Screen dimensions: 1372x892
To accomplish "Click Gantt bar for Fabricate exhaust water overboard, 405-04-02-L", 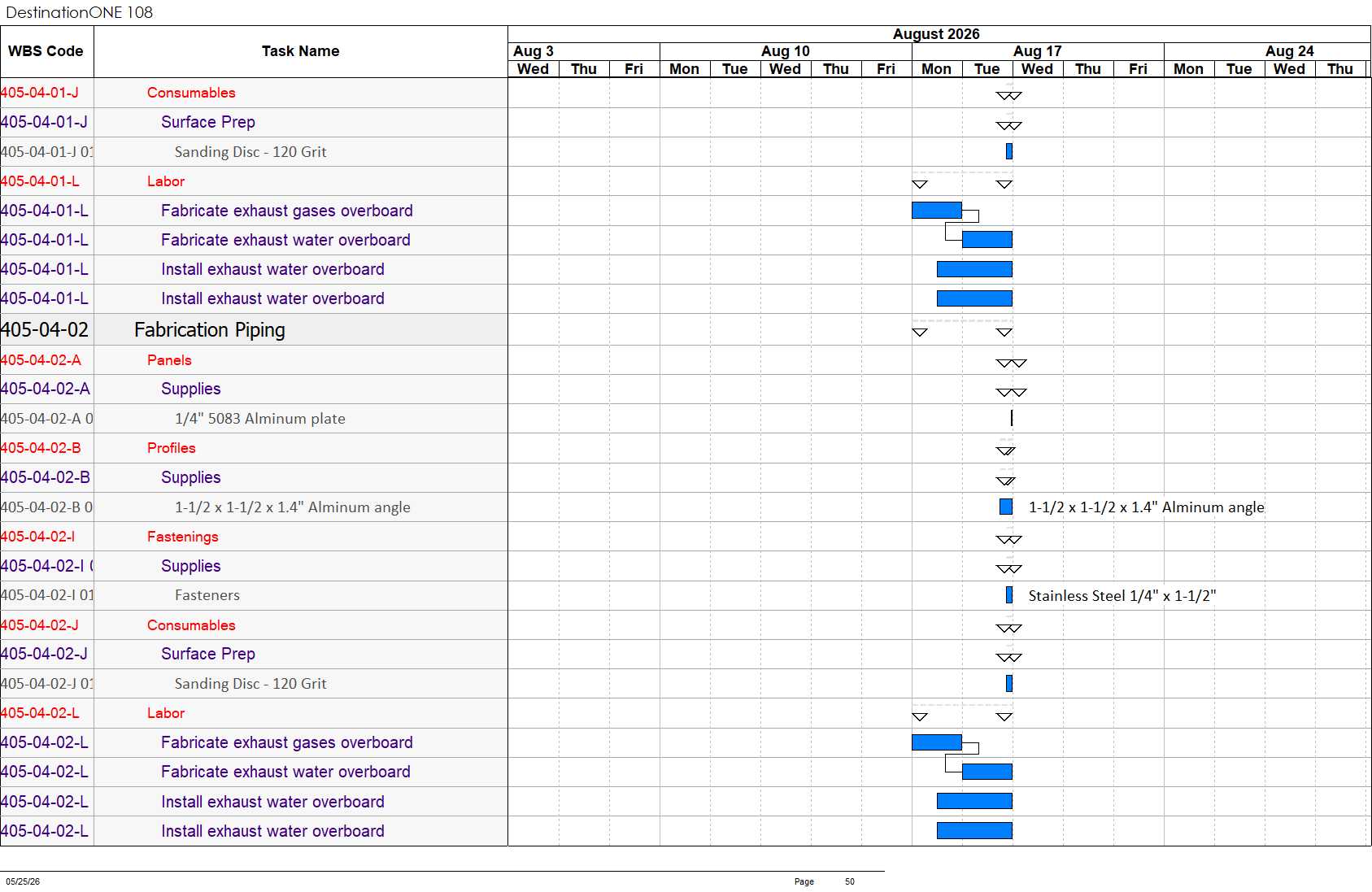I will coord(987,772).
